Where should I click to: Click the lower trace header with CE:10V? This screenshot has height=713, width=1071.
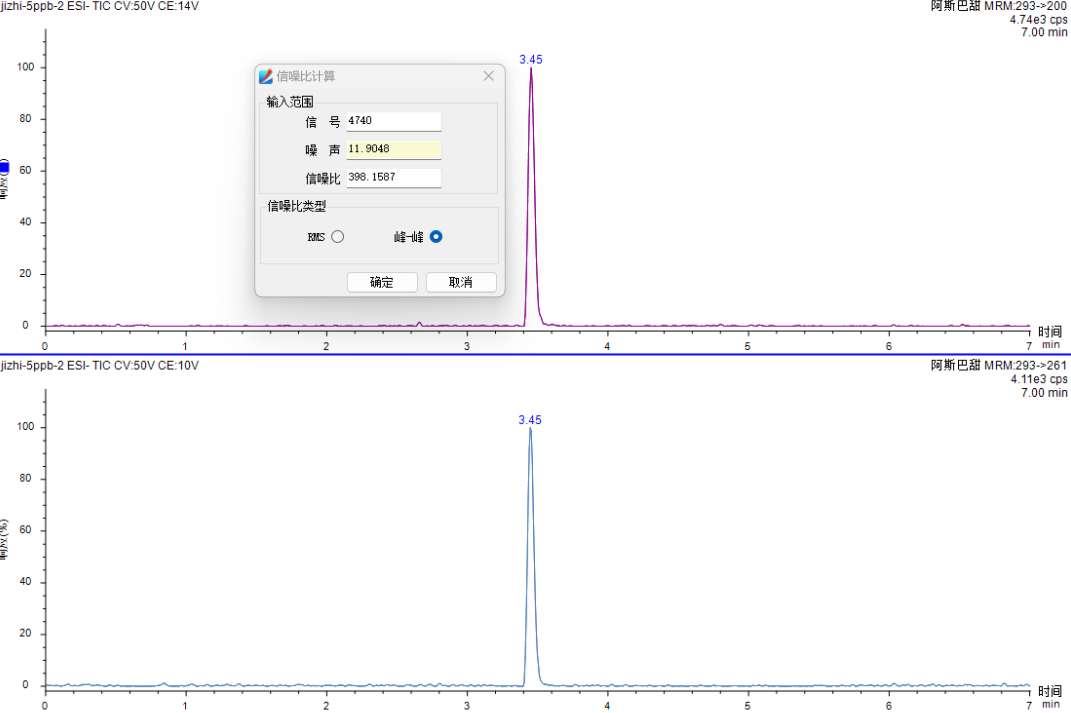pyautogui.click(x=100, y=365)
